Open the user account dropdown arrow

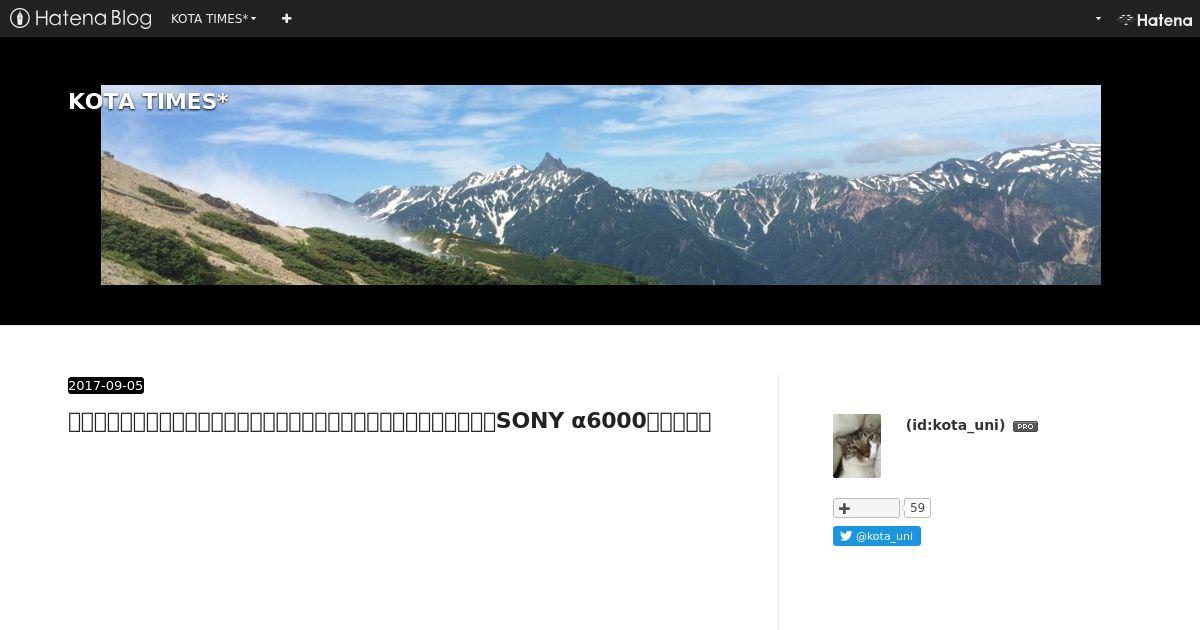click(1098, 18)
